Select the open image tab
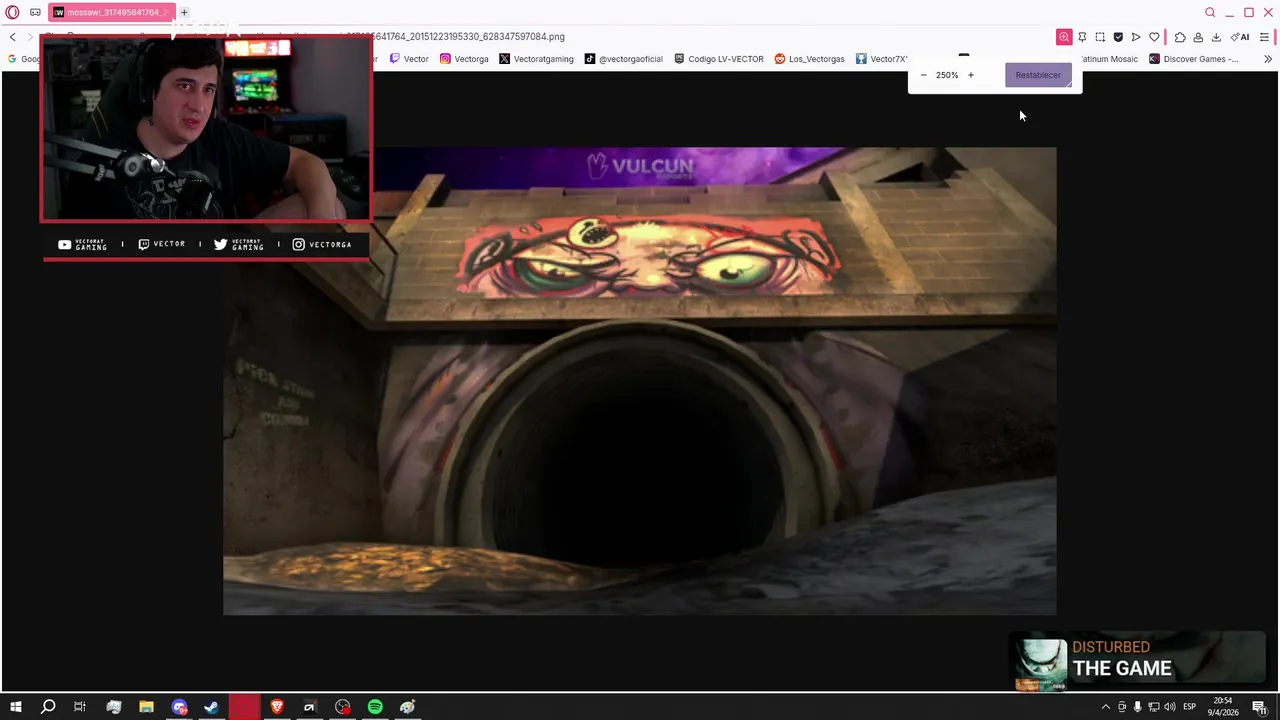Screen dimensions: 1280x720 [x=111, y=12]
